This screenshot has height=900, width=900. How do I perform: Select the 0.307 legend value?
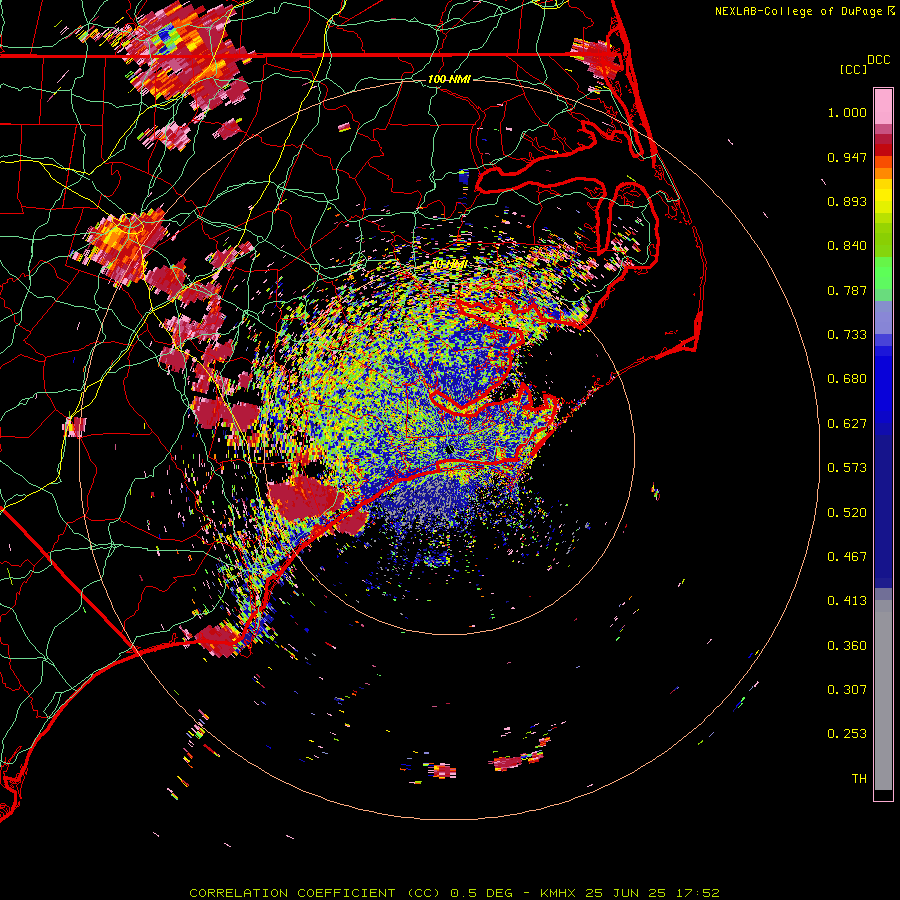[847, 690]
